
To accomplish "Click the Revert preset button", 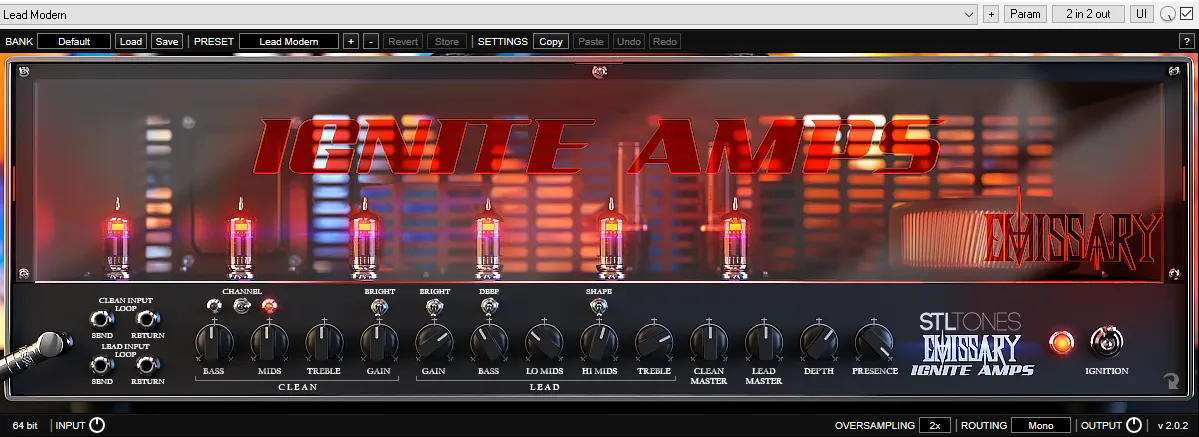I will click(403, 41).
